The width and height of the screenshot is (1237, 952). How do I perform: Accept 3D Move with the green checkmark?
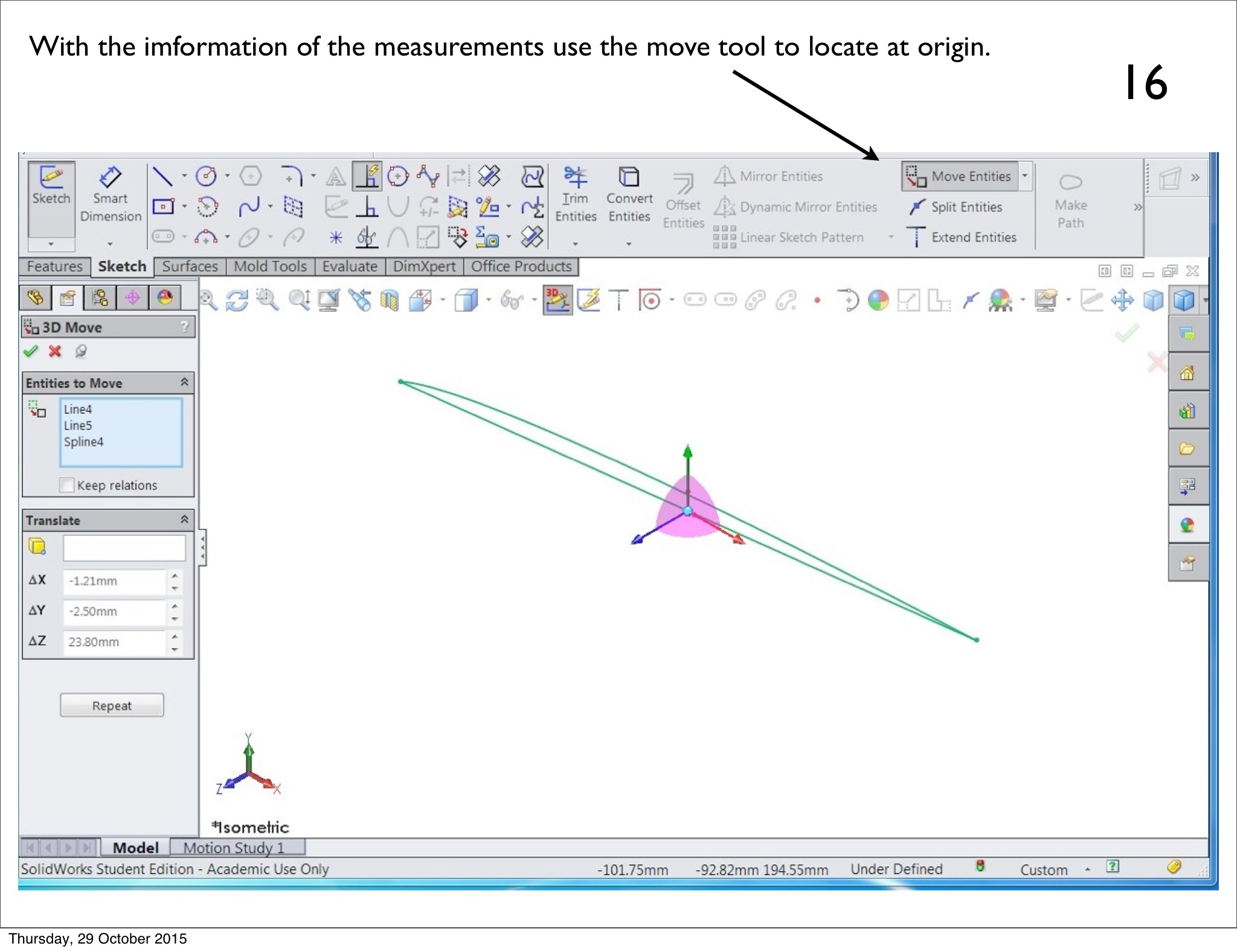click(31, 351)
